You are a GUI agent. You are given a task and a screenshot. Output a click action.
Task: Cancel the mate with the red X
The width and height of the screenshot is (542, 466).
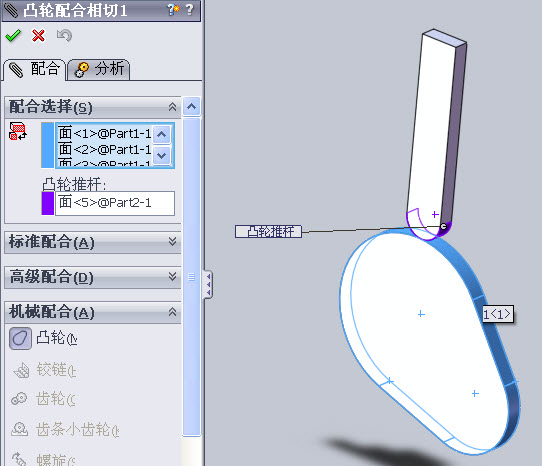(38, 35)
